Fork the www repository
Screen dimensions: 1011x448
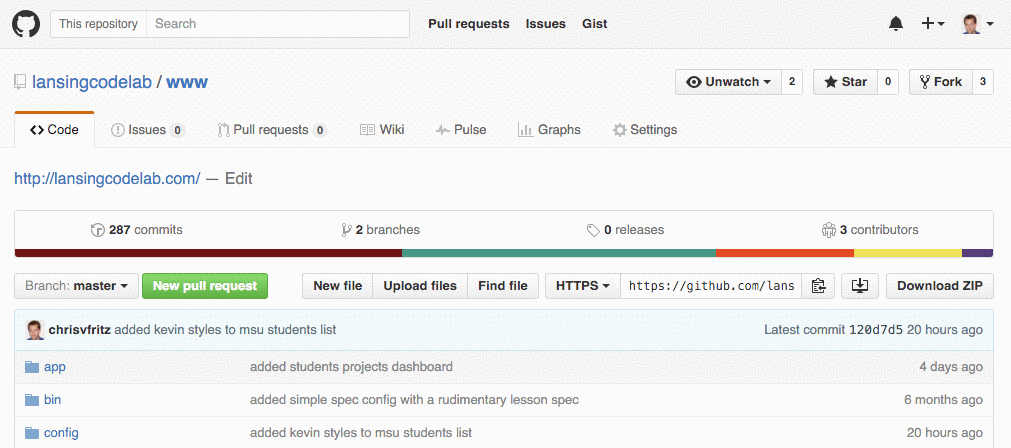(x=941, y=82)
